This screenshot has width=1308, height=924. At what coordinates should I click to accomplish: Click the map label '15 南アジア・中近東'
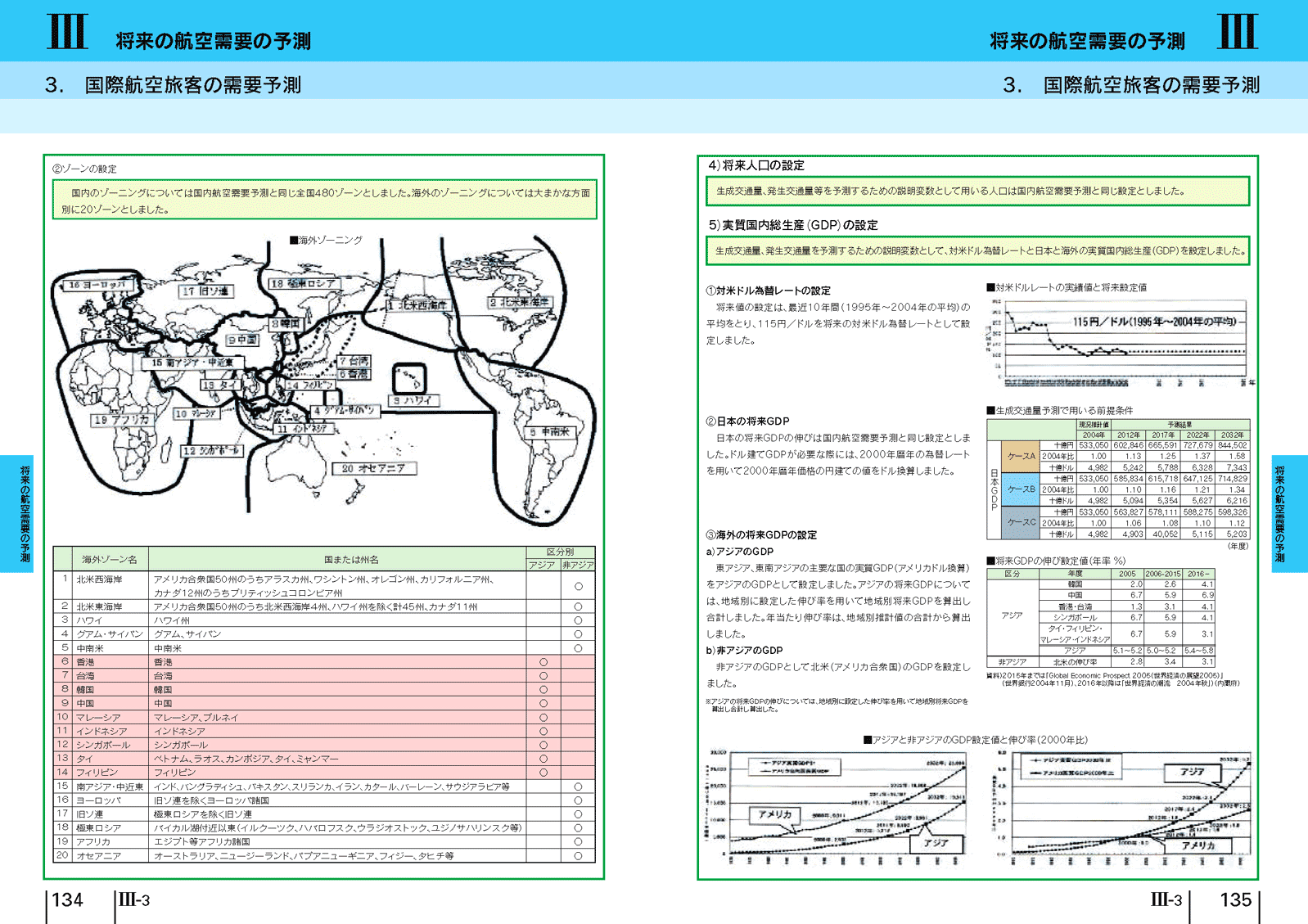tap(193, 363)
